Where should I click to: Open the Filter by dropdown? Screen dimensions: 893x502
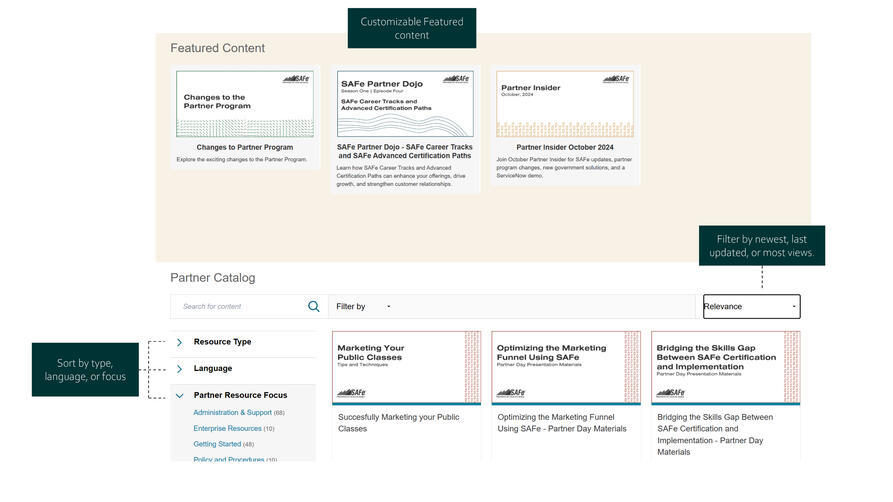(x=364, y=307)
